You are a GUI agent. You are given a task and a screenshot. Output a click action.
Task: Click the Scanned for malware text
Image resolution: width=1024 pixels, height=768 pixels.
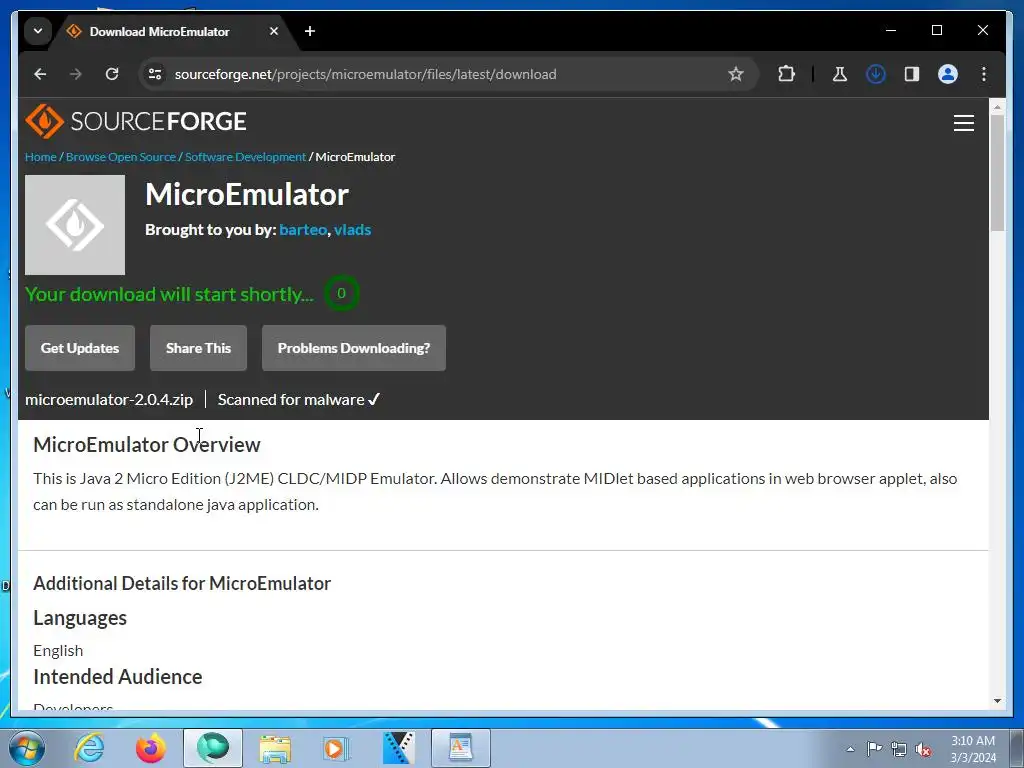[298, 400]
